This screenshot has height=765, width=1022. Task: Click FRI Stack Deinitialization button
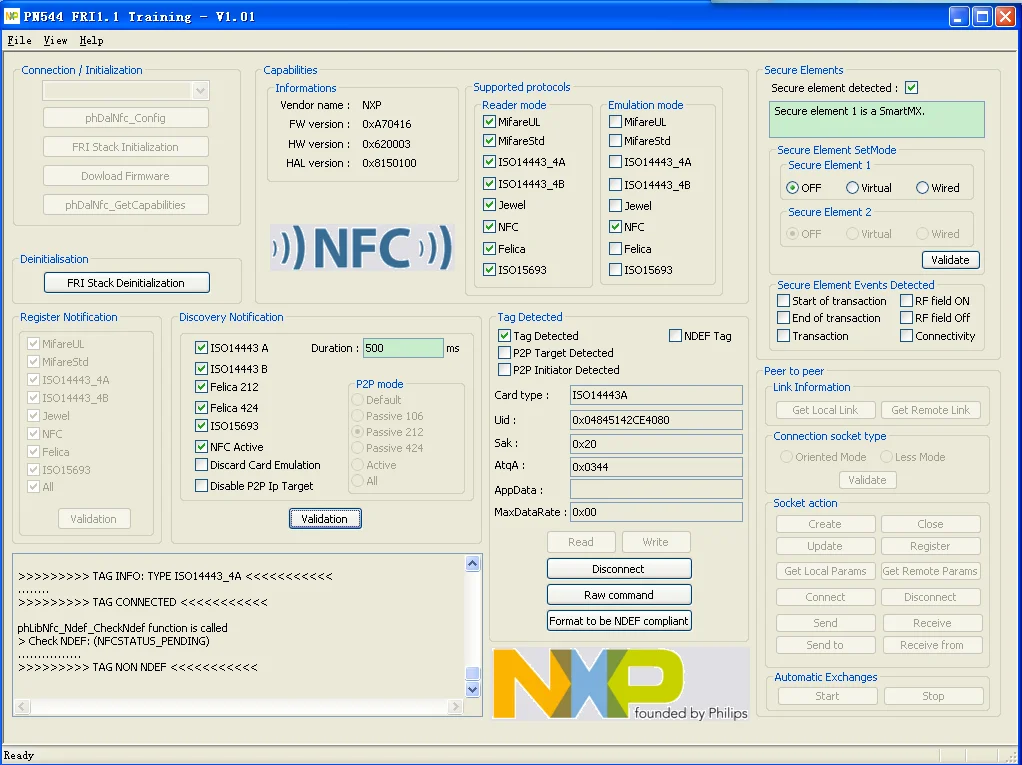pyautogui.click(x=126, y=283)
